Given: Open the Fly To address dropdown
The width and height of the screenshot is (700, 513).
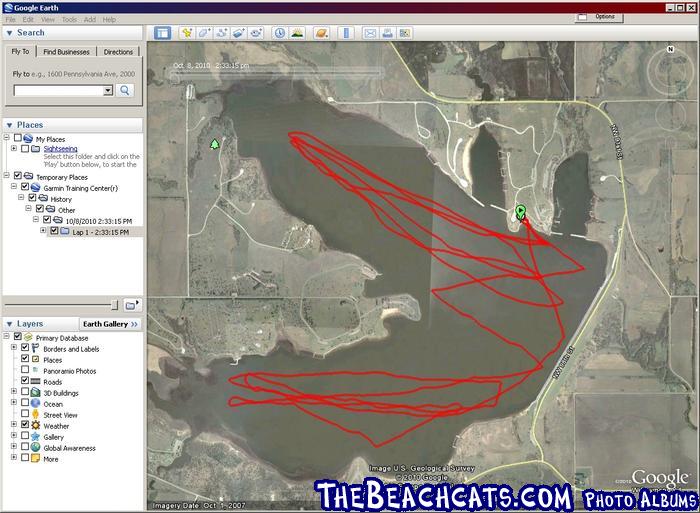Looking at the screenshot, I should pyautogui.click(x=108, y=91).
